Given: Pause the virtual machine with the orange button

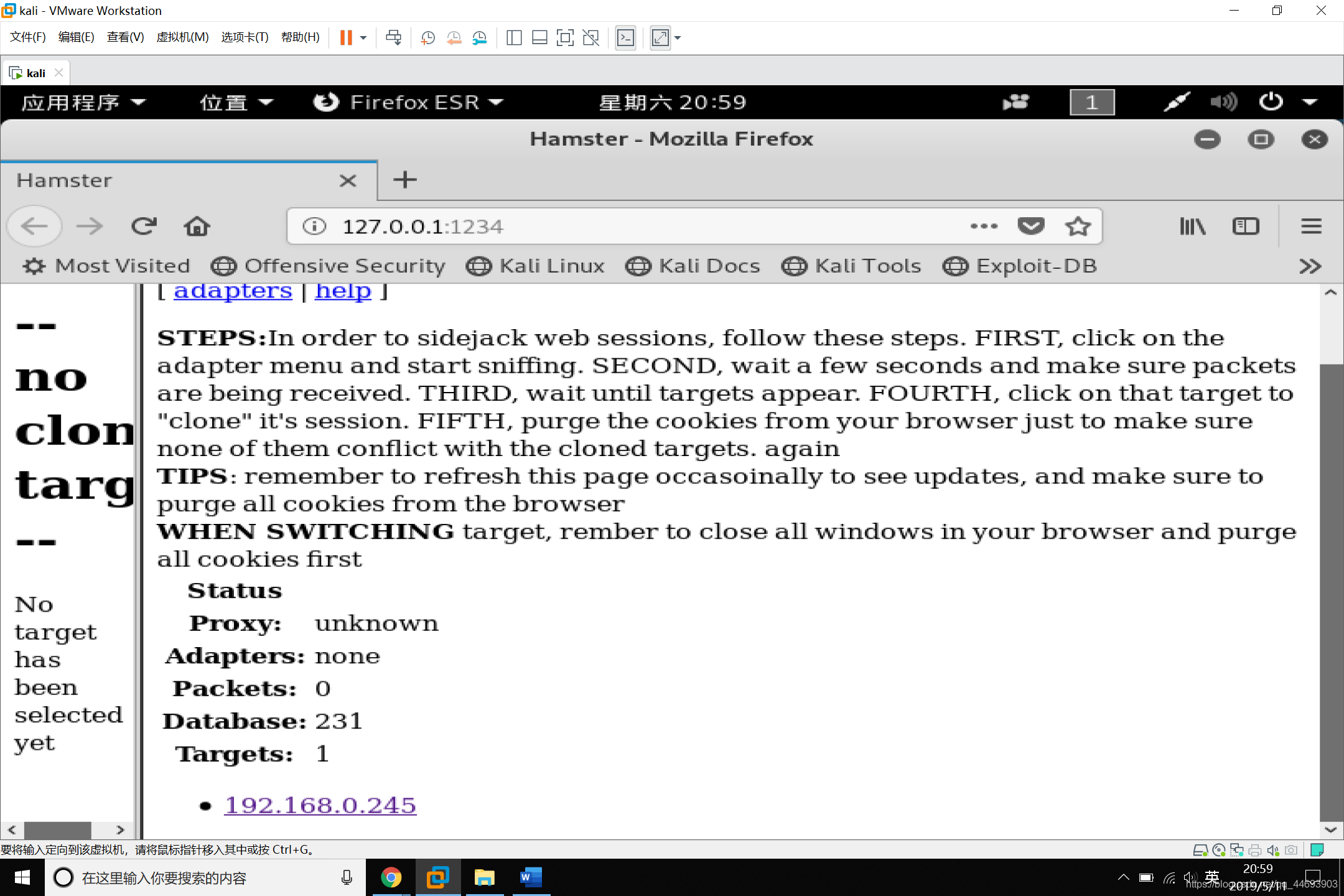Looking at the screenshot, I should click(x=346, y=37).
